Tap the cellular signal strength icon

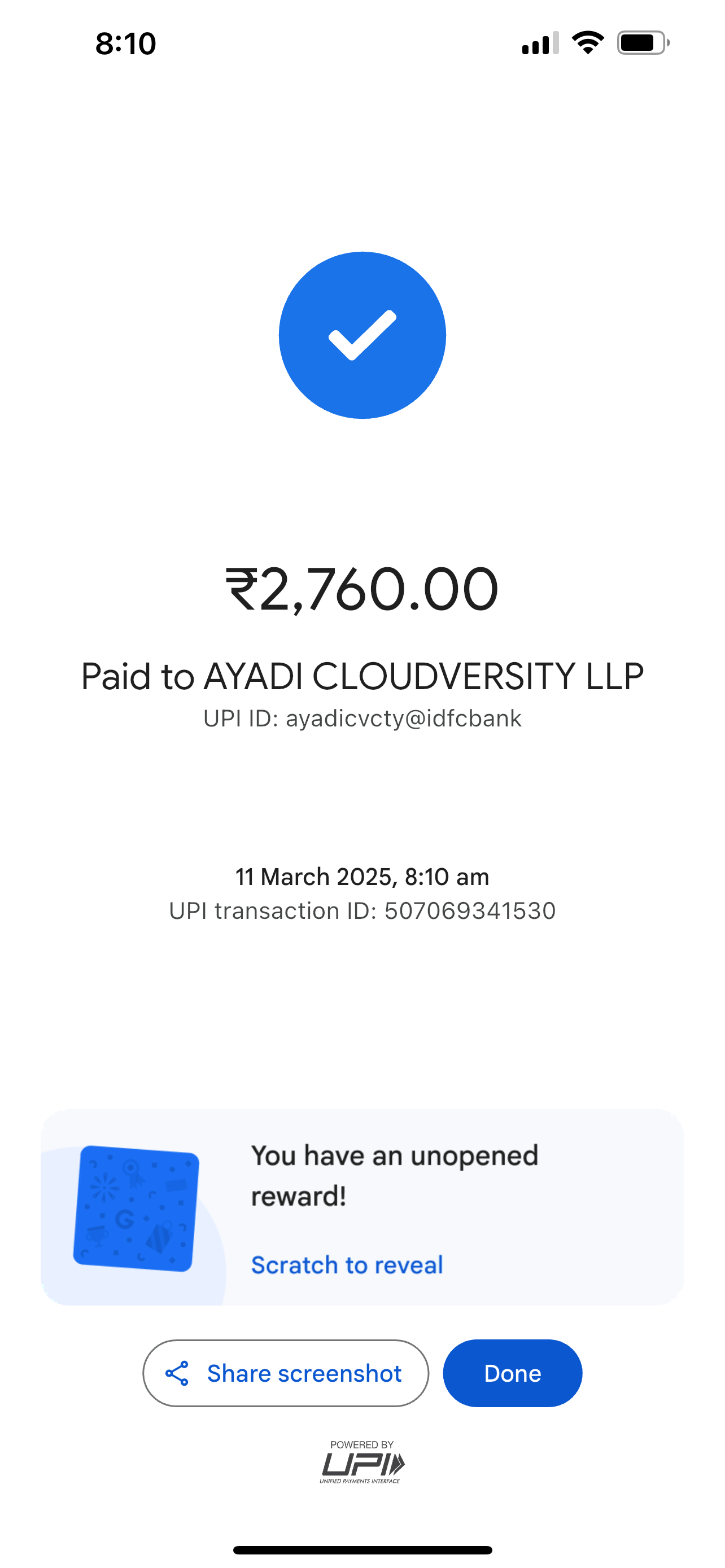tap(540, 43)
